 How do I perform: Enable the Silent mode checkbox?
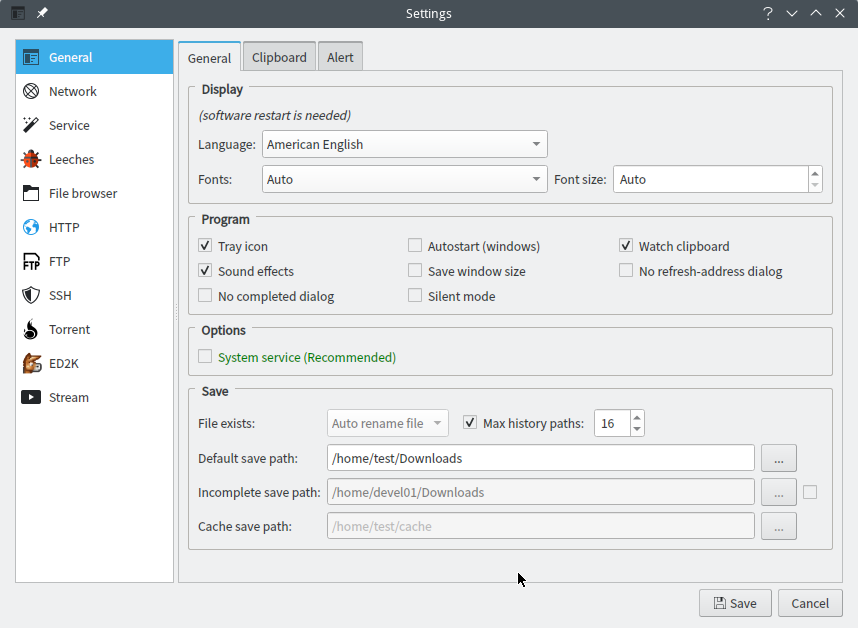pos(415,296)
